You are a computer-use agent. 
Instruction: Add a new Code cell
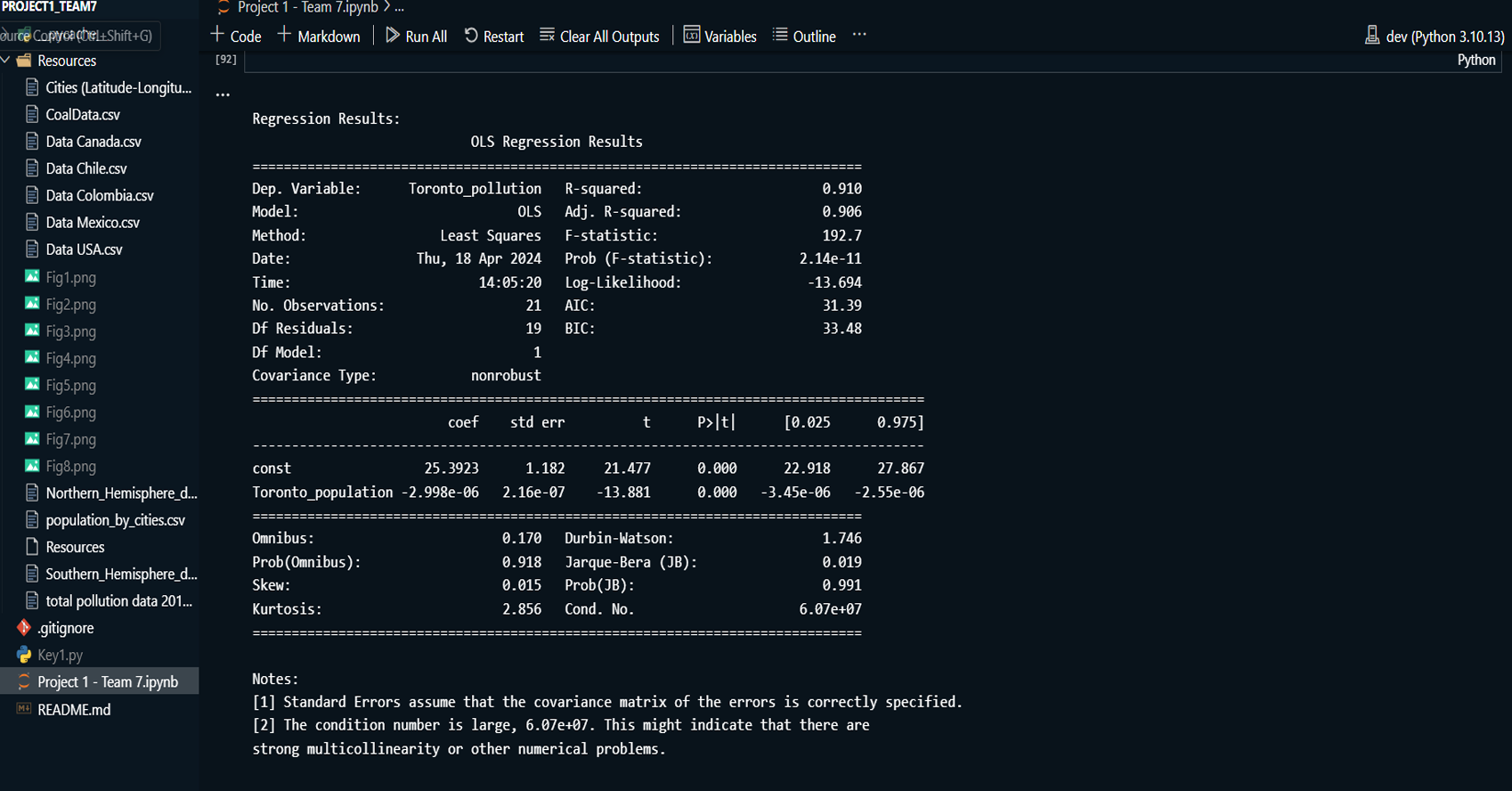[x=236, y=37]
